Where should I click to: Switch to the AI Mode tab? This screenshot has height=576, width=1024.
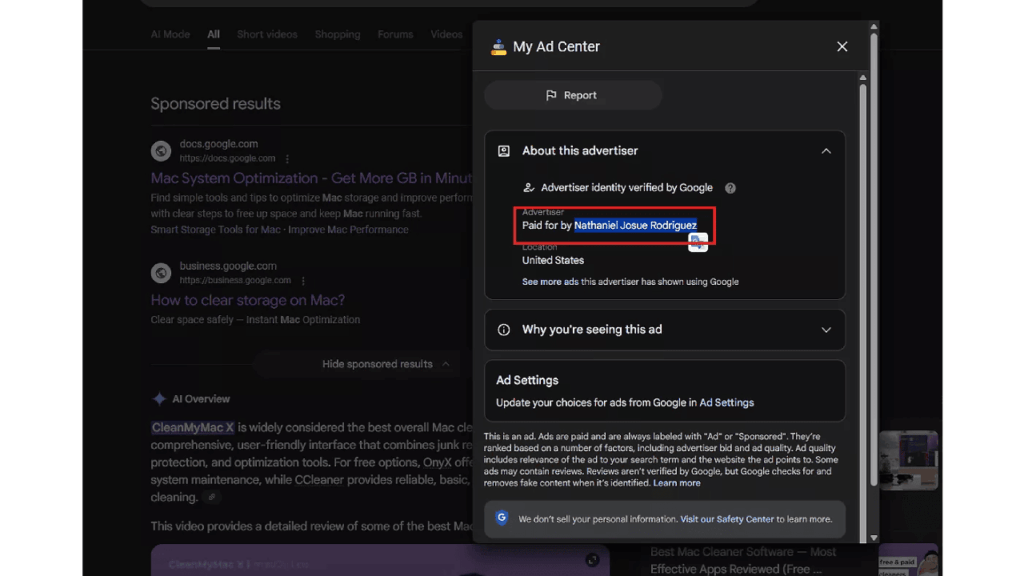[x=170, y=34]
